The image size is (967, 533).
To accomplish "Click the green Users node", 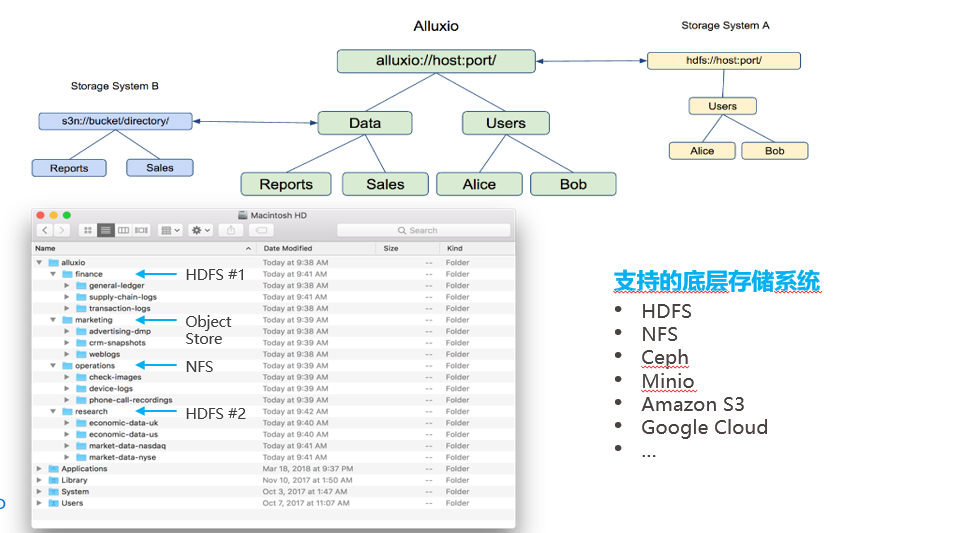I will point(506,123).
